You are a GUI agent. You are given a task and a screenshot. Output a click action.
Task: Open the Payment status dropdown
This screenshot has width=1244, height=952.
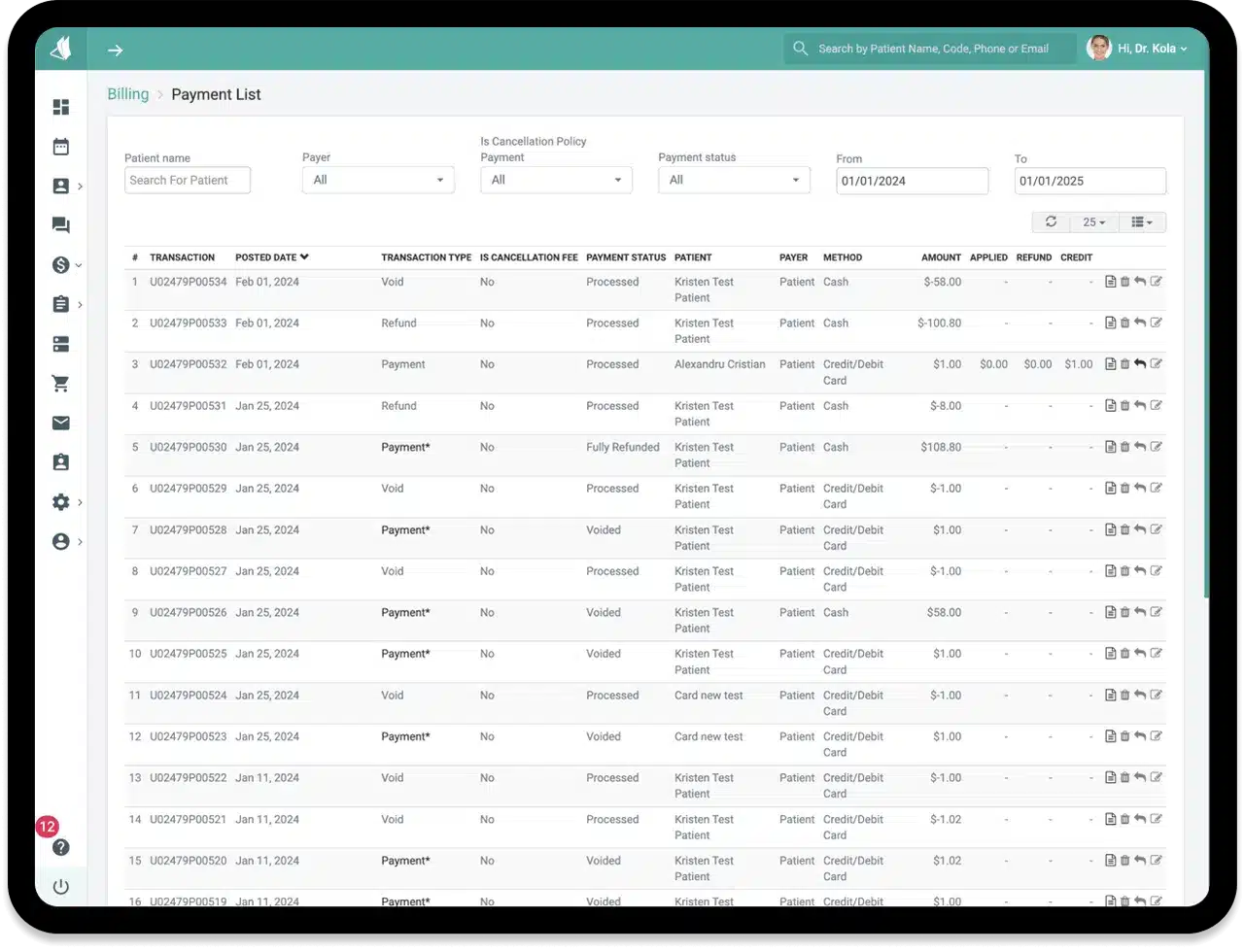point(734,180)
